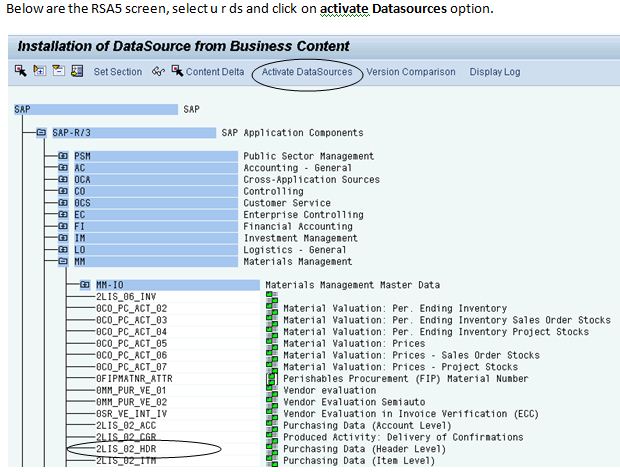Click Set Section in the toolbar

118,72
